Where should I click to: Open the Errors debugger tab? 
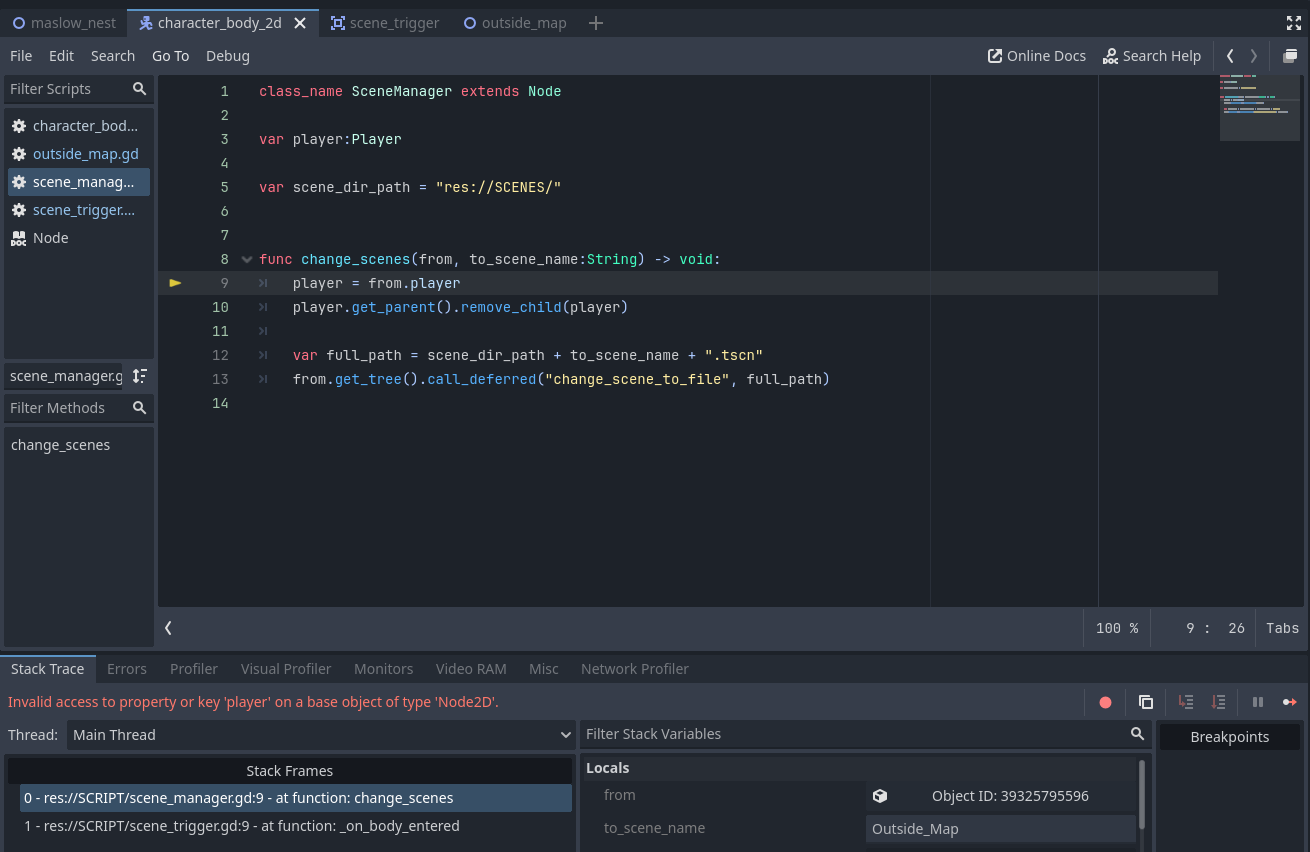point(127,669)
